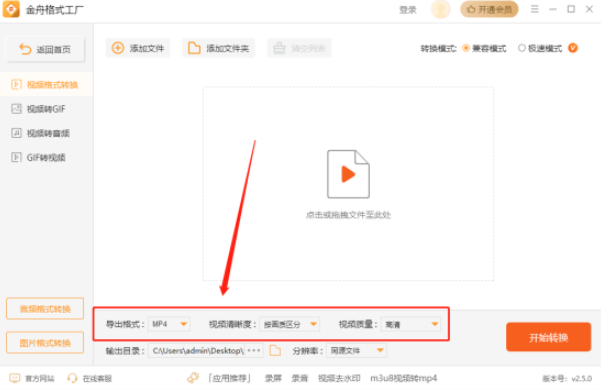
Task: Click 开始转换 start convert button
Action: (x=548, y=337)
